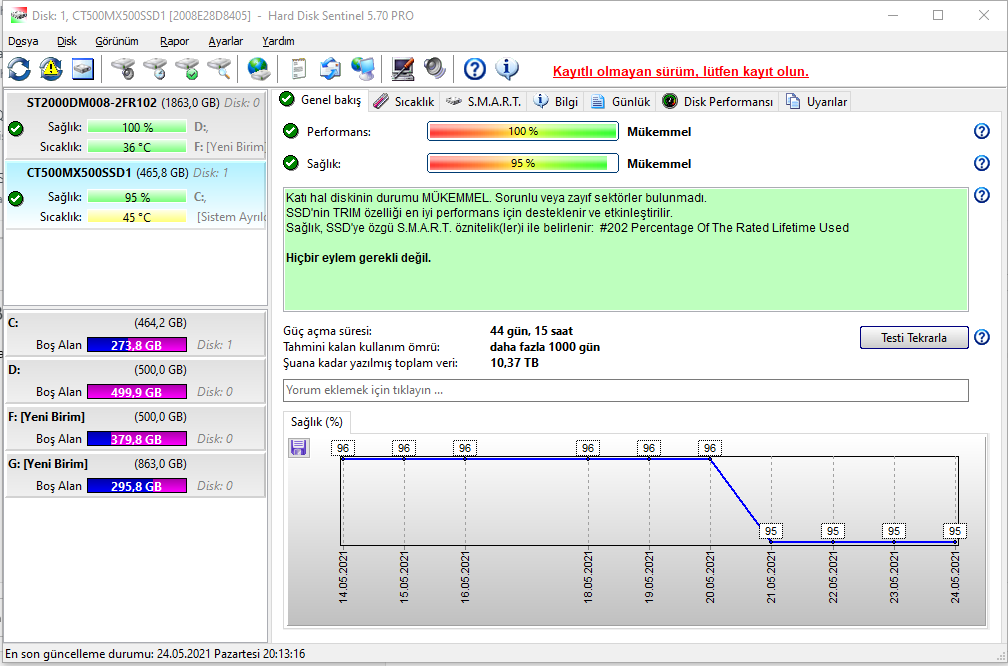Click the Performans 100 % gradient bar
This screenshot has height=666, width=1008.
point(523,131)
